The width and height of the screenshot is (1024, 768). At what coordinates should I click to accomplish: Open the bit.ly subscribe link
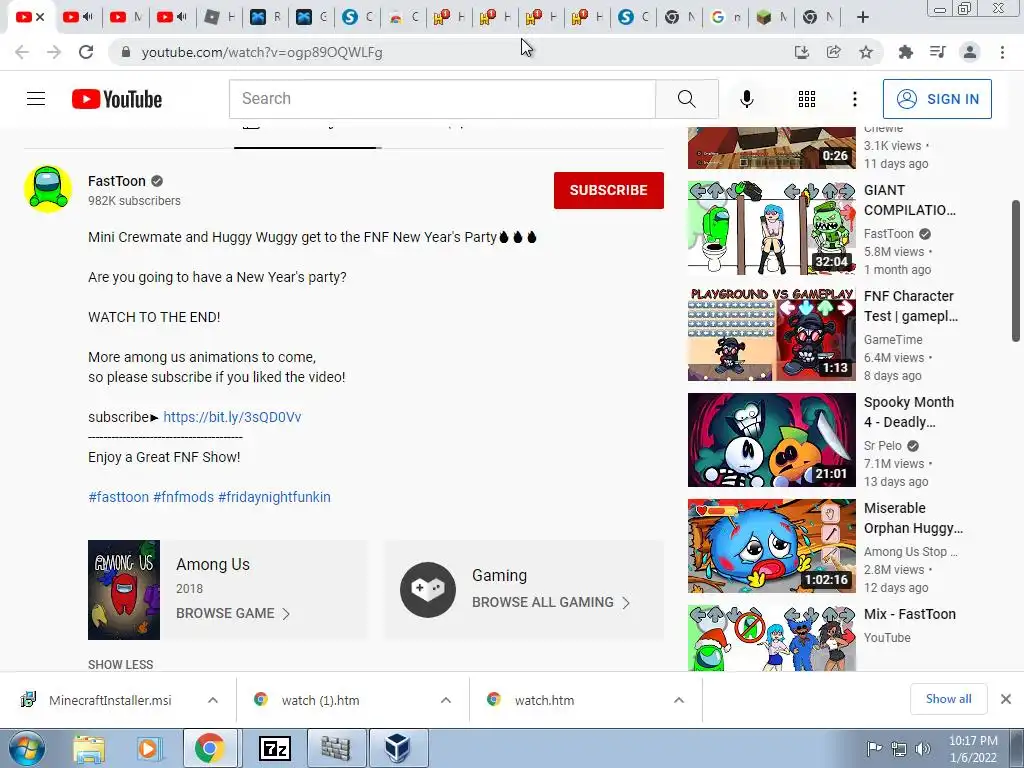coord(232,417)
